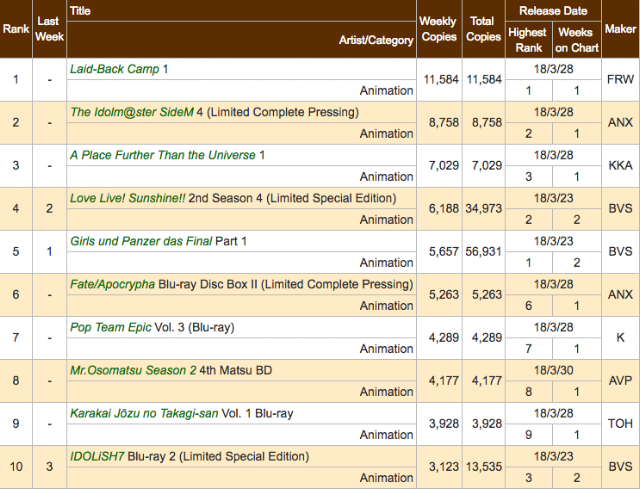This screenshot has width=640, height=489.
Task: Open the Mr.Osomatsu Season 2 link
Action: click(133, 370)
